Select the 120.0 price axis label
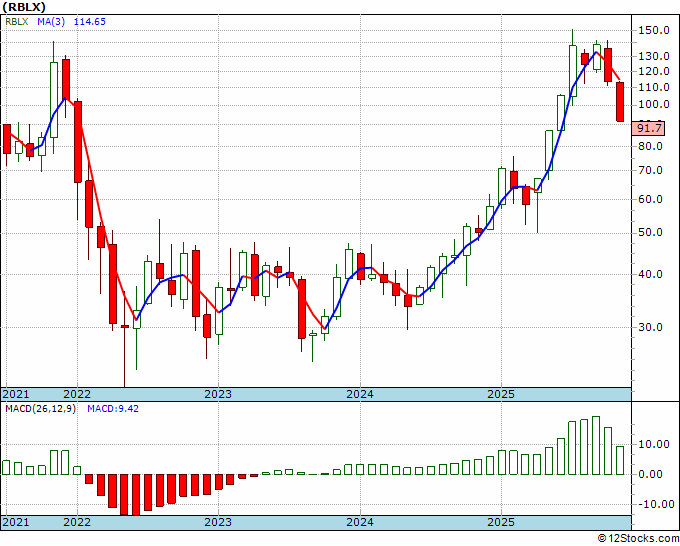 (x=654, y=72)
